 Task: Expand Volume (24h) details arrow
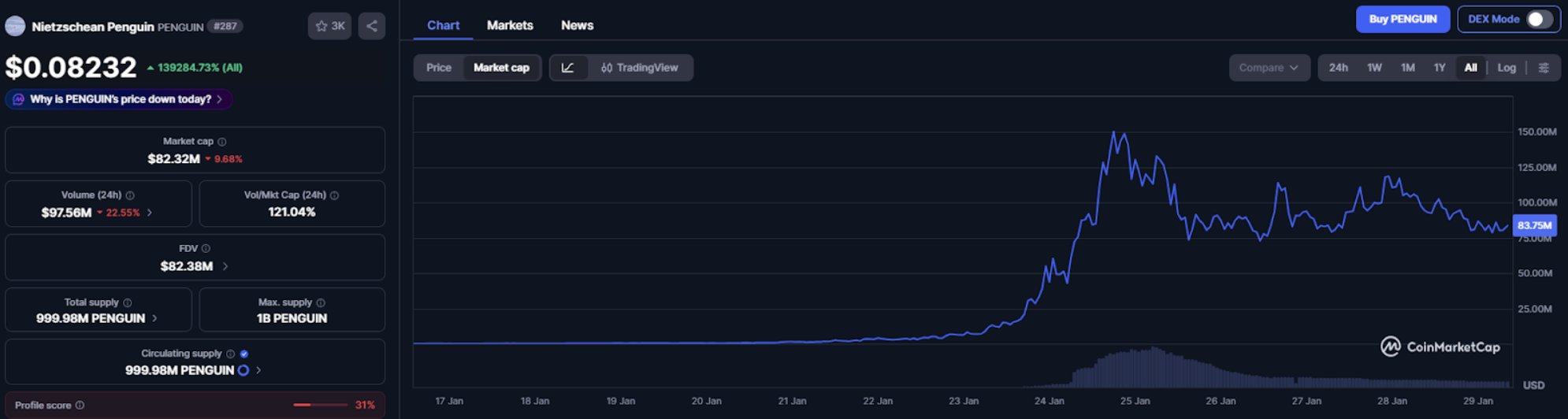(150, 213)
